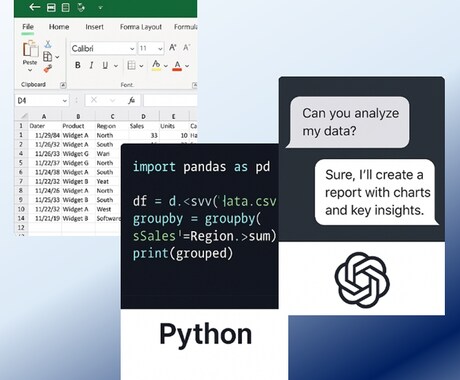The width and height of the screenshot is (460, 380).
Task: Click the Enter checkmark icon in formula bar
Action: pos(112,100)
